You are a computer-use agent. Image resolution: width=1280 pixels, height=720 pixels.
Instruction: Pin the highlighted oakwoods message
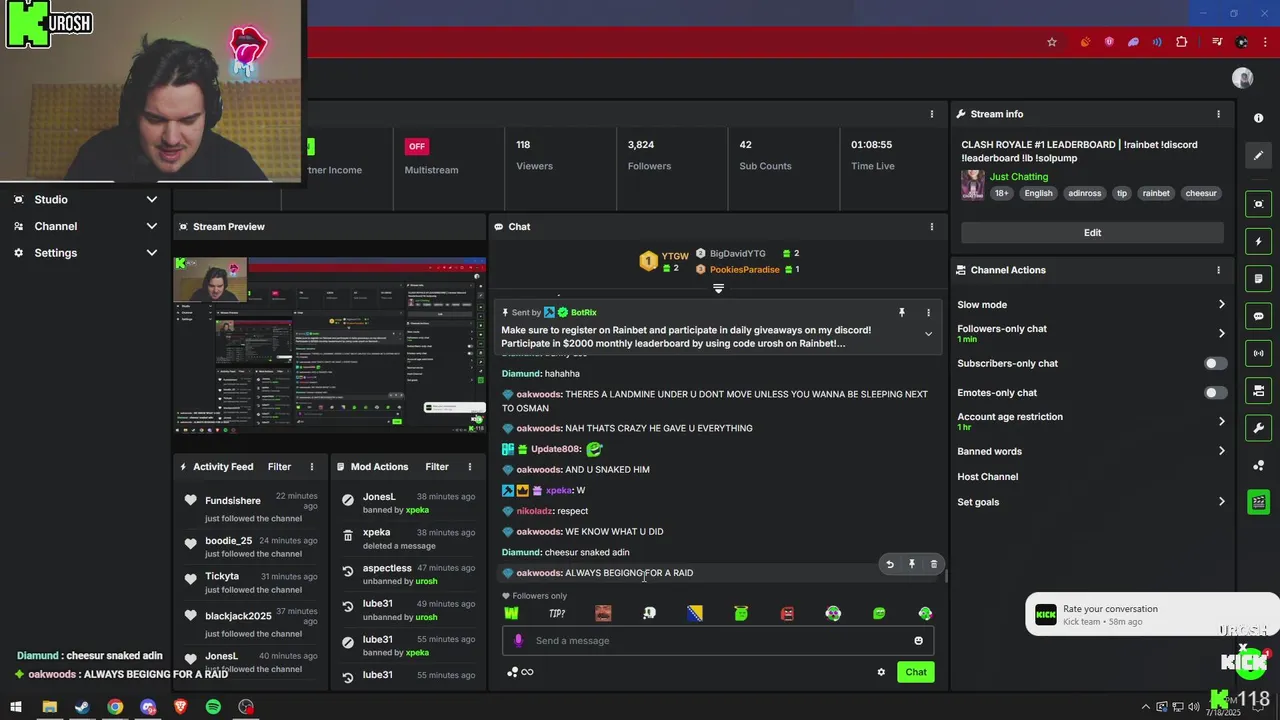[x=912, y=564]
